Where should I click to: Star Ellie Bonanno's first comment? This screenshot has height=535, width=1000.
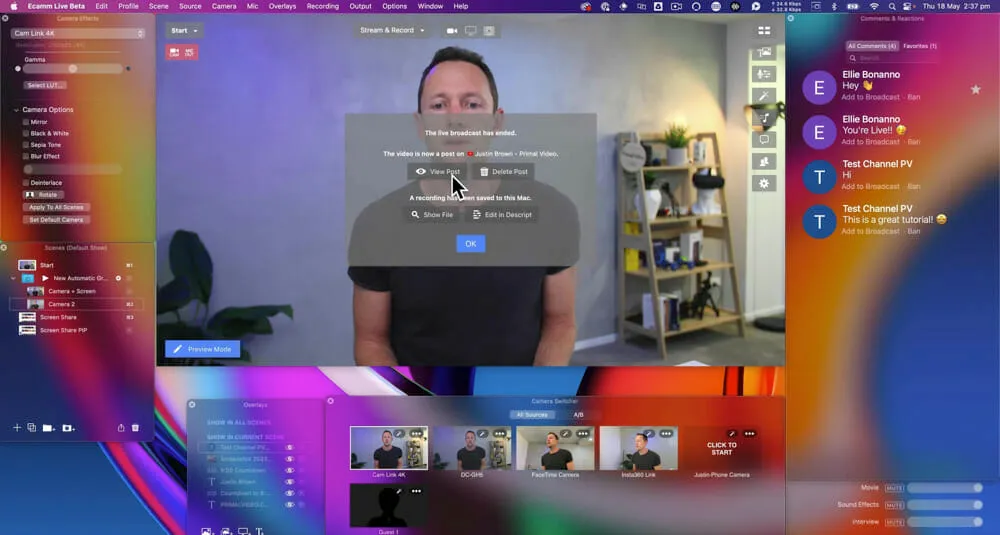(975, 89)
